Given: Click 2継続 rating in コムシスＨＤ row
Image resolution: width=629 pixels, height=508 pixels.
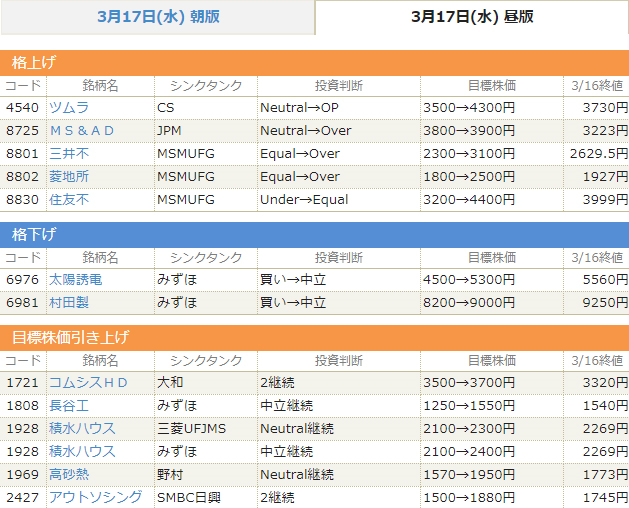Looking at the screenshot, I should point(339,383).
